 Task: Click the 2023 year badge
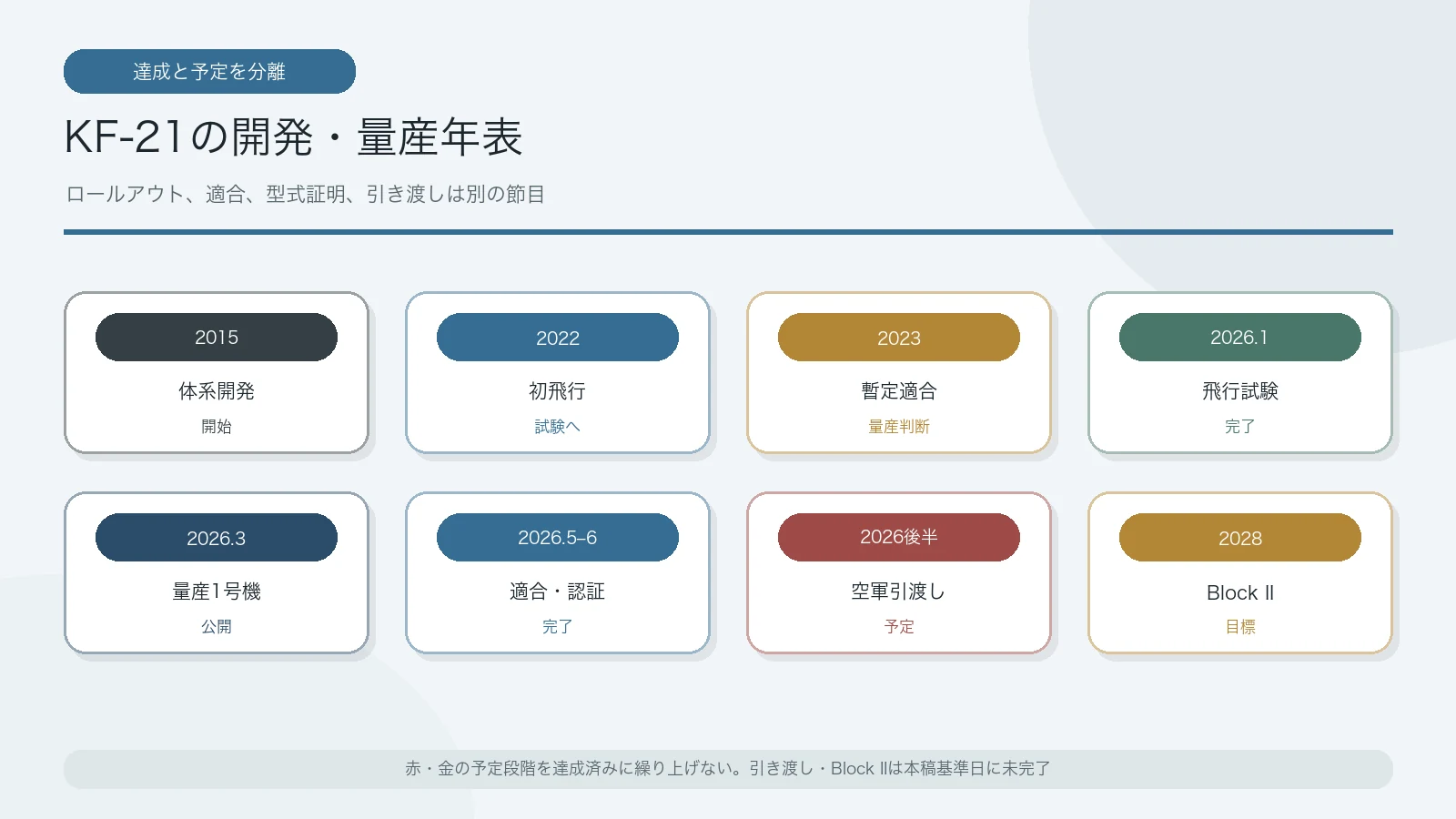tap(899, 337)
